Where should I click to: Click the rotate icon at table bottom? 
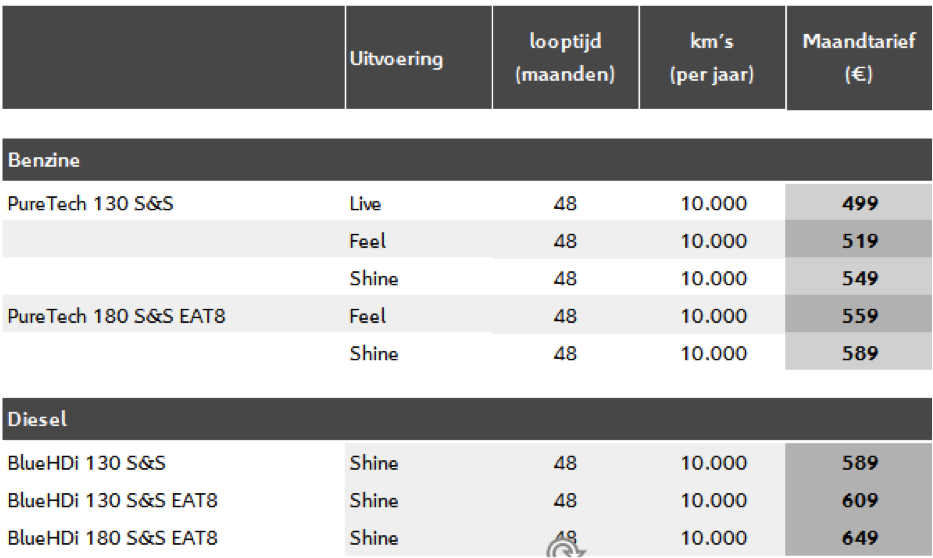565,548
